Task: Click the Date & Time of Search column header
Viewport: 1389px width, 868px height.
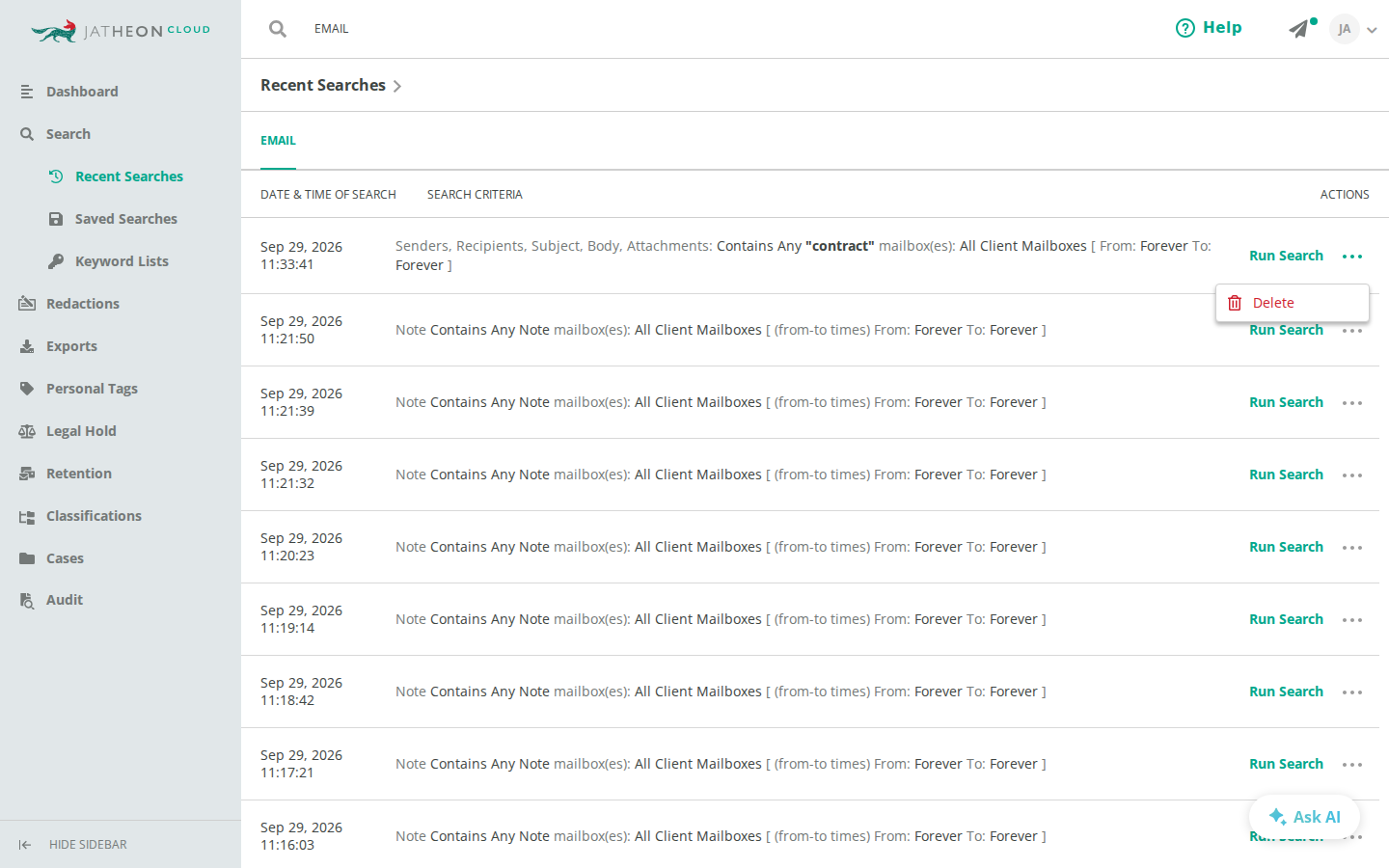Action: tap(328, 195)
